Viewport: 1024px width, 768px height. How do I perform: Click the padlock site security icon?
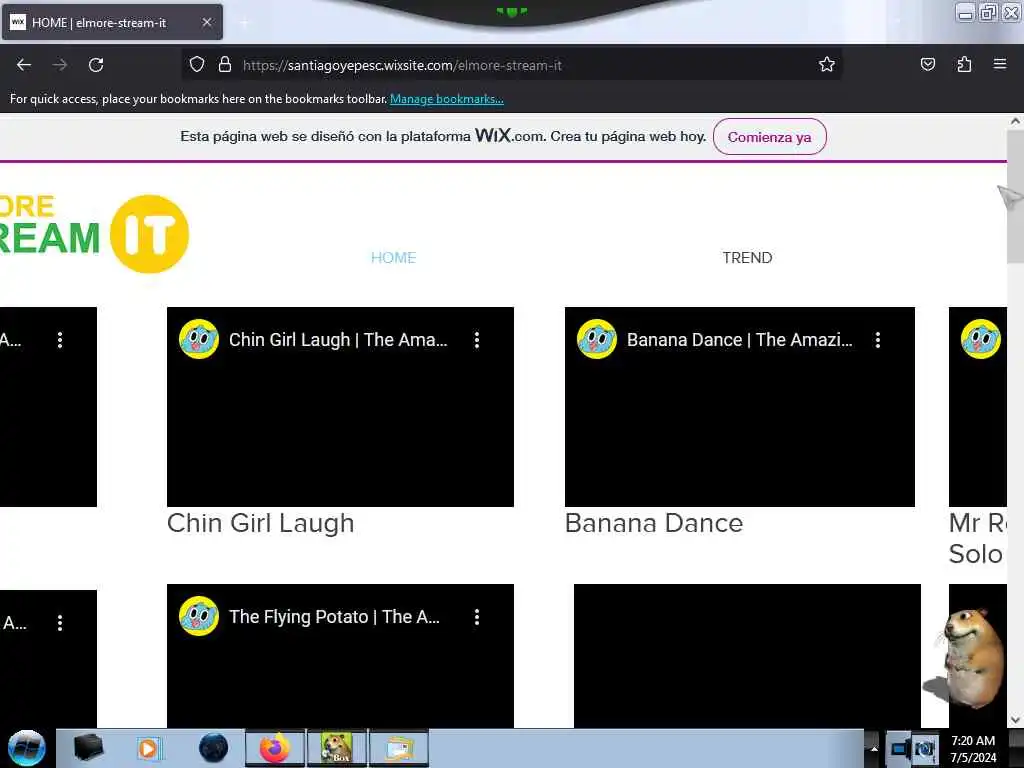click(x=225, y=64)
